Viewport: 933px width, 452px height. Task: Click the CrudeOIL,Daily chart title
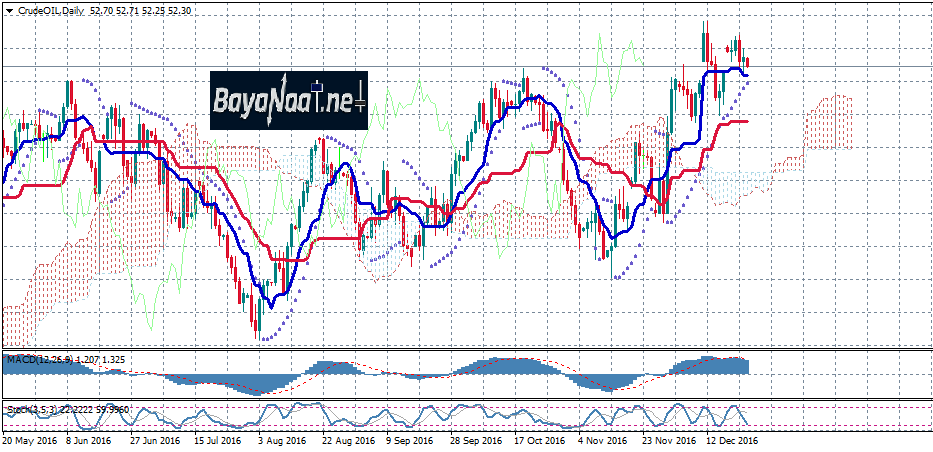click(50, 9)
